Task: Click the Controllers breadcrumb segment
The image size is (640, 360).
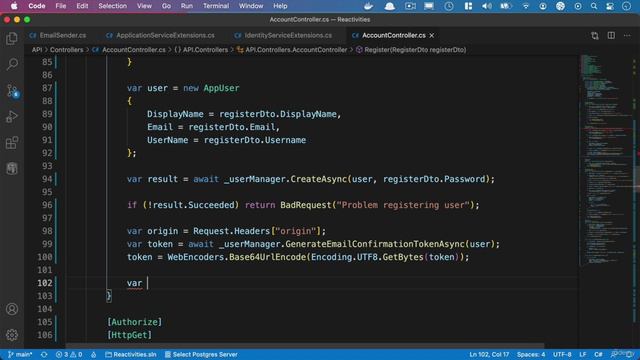Action: click(x=67, y=50)
